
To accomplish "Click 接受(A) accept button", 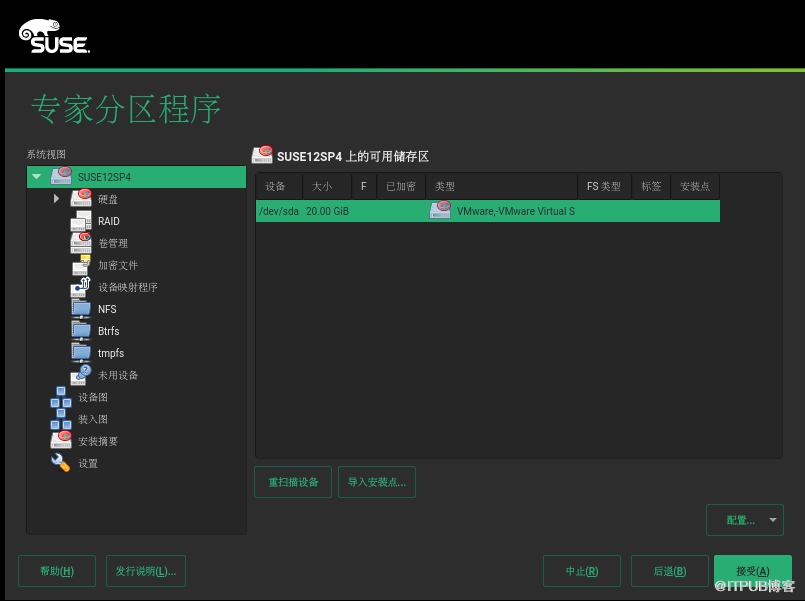I will pos(753,571).
